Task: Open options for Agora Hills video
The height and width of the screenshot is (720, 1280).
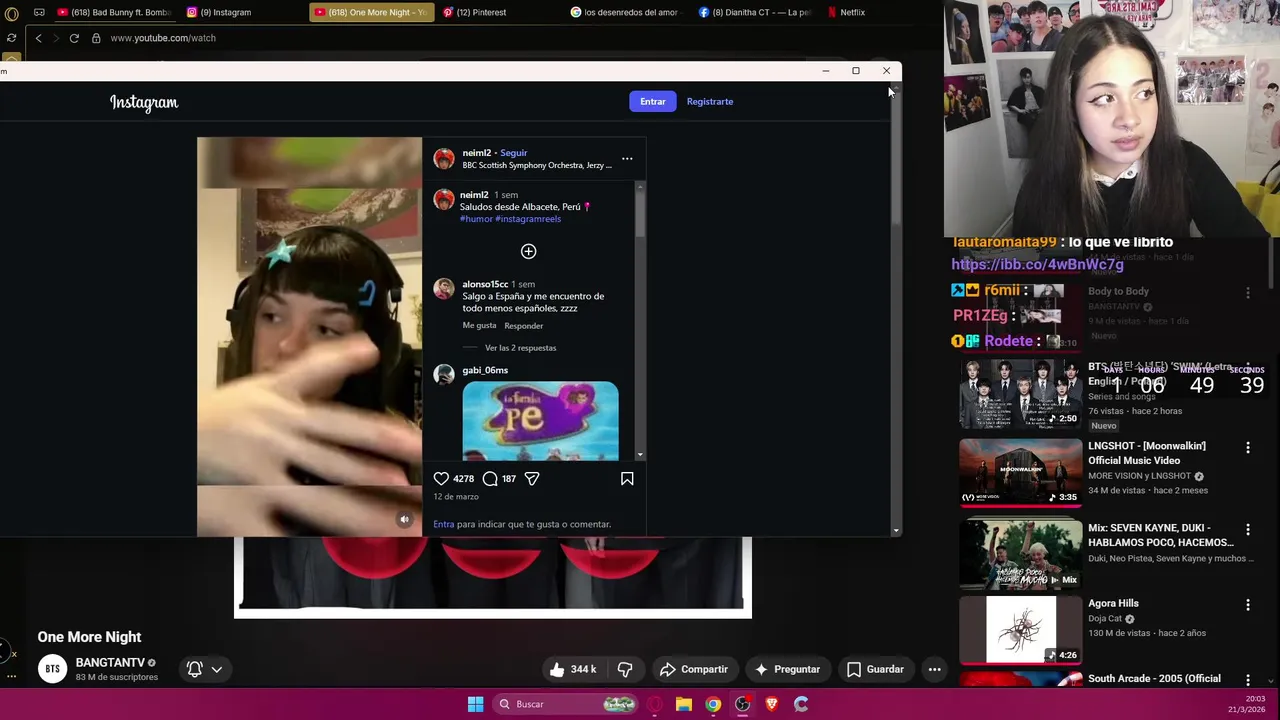Action: click(1247, 605)
